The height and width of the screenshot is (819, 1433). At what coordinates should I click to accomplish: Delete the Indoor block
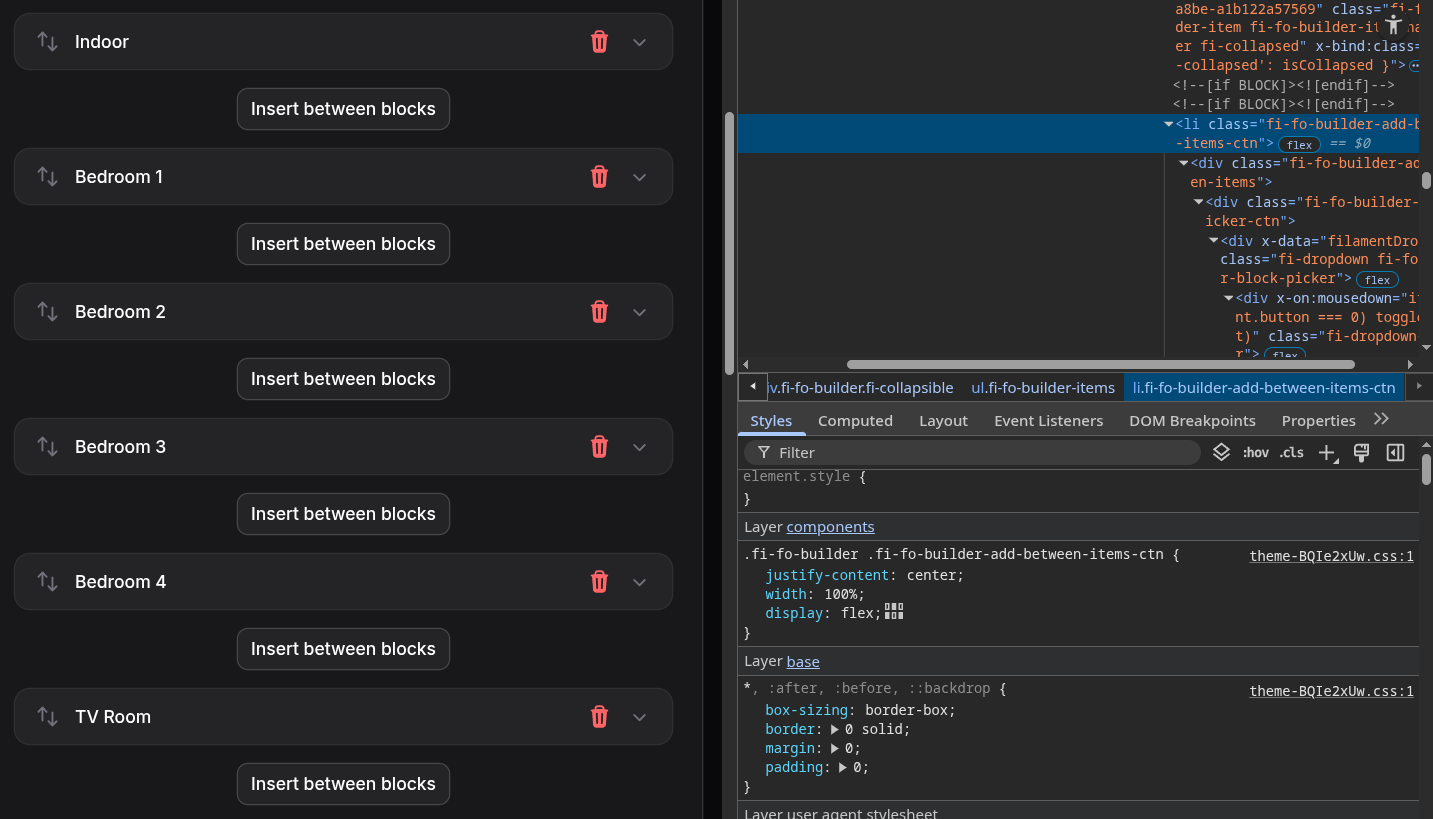click(599, 42)
